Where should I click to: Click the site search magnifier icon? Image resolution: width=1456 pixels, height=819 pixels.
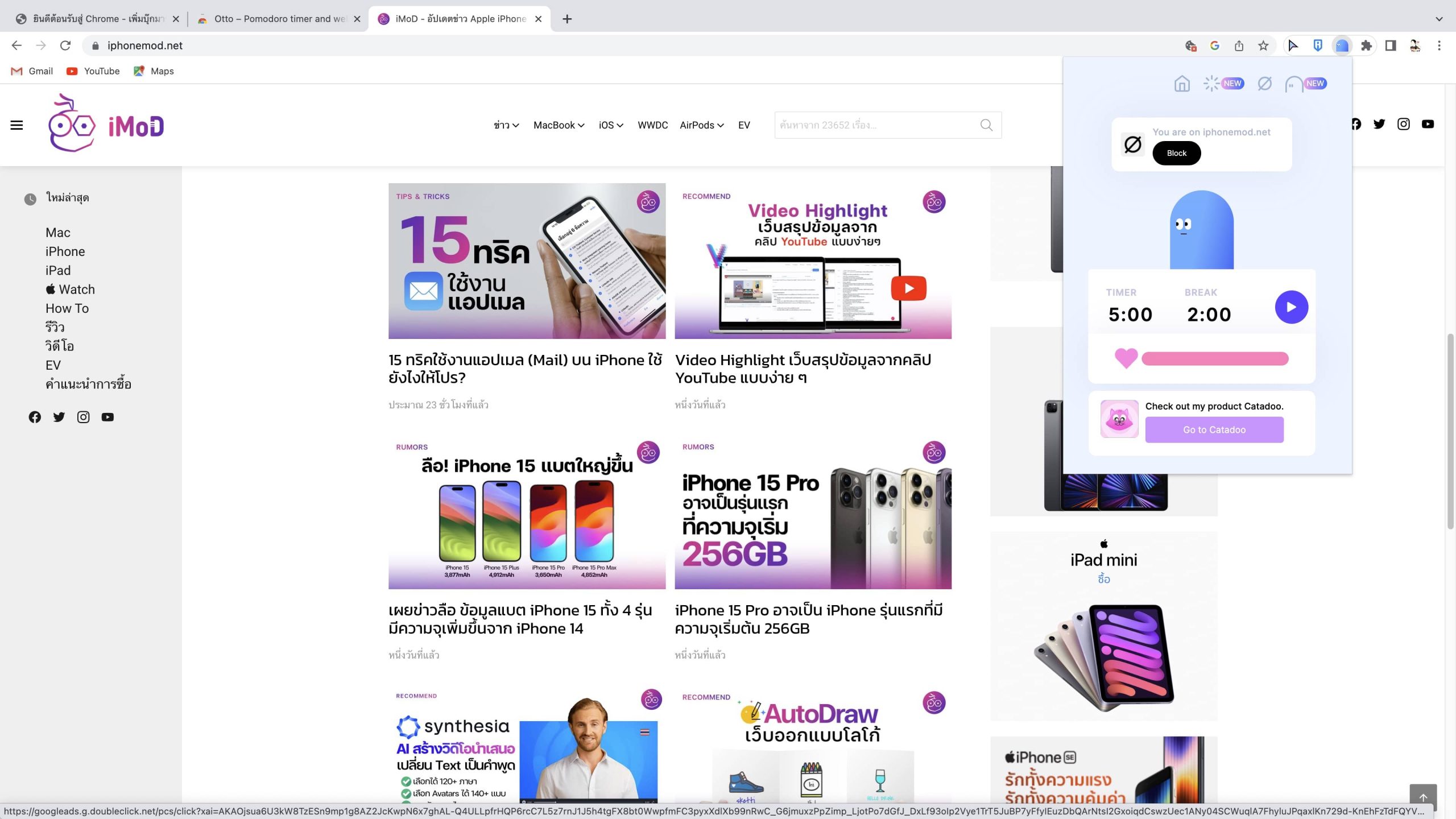click(x=986, y=125)
